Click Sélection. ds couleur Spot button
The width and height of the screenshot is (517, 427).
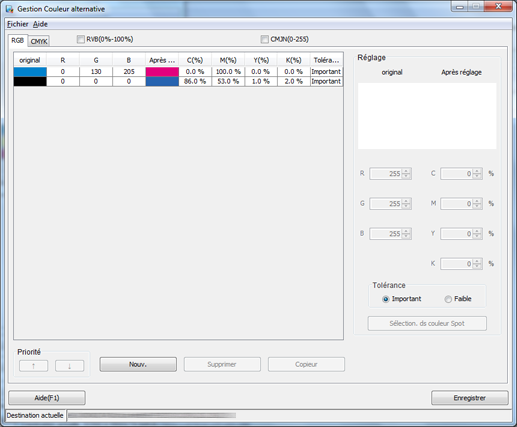coord(427,323)
